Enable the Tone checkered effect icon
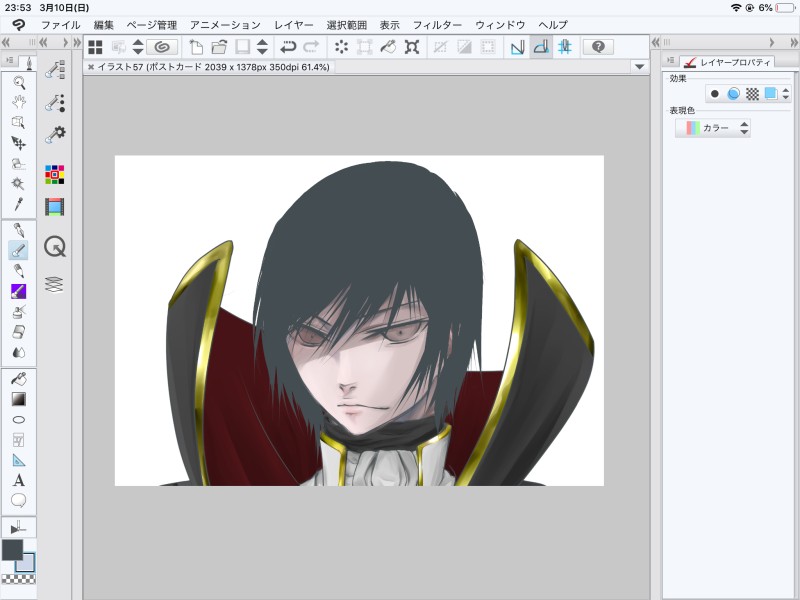The width and height of the screenshot is (800, 600). click(x=752, y=94)
